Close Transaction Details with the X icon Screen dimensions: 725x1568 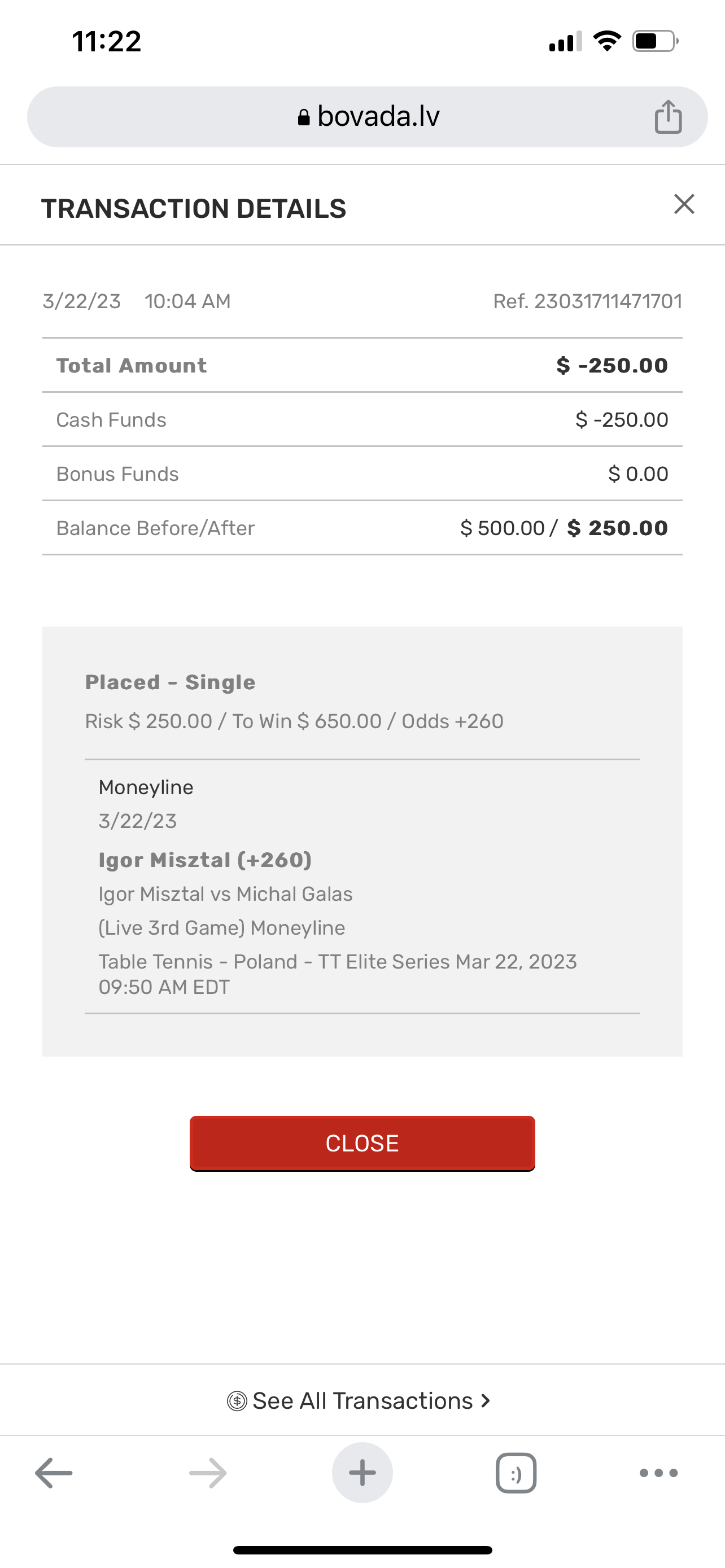coord(684,204)
